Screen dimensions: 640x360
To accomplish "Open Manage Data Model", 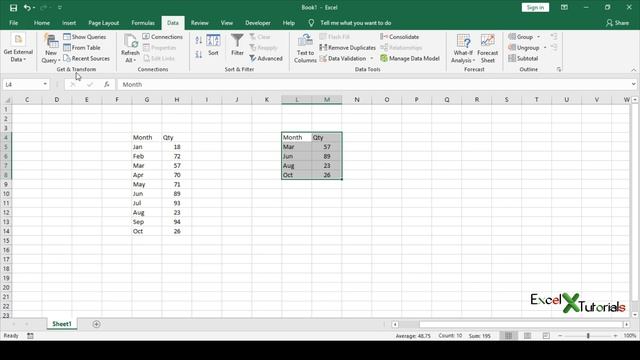I will pos(410,58).
